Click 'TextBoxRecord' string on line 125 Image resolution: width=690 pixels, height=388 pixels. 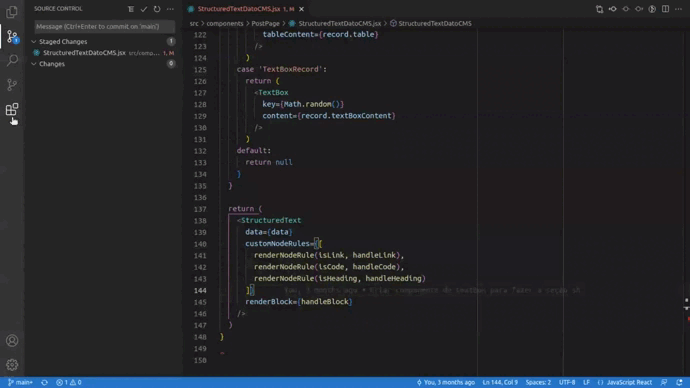pos(290,70)
